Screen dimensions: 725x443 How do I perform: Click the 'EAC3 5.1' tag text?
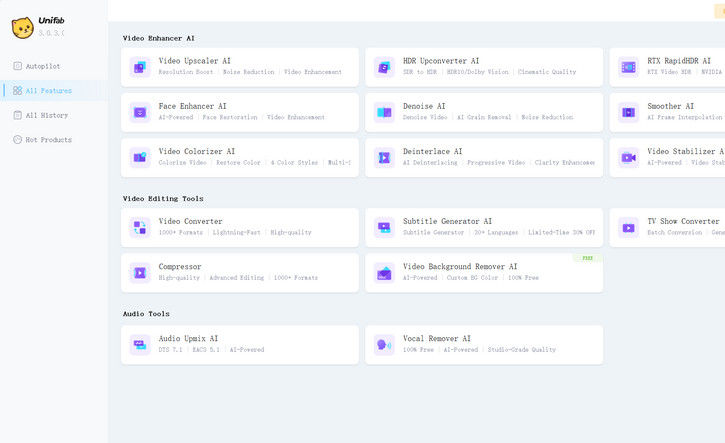point(206,350)
